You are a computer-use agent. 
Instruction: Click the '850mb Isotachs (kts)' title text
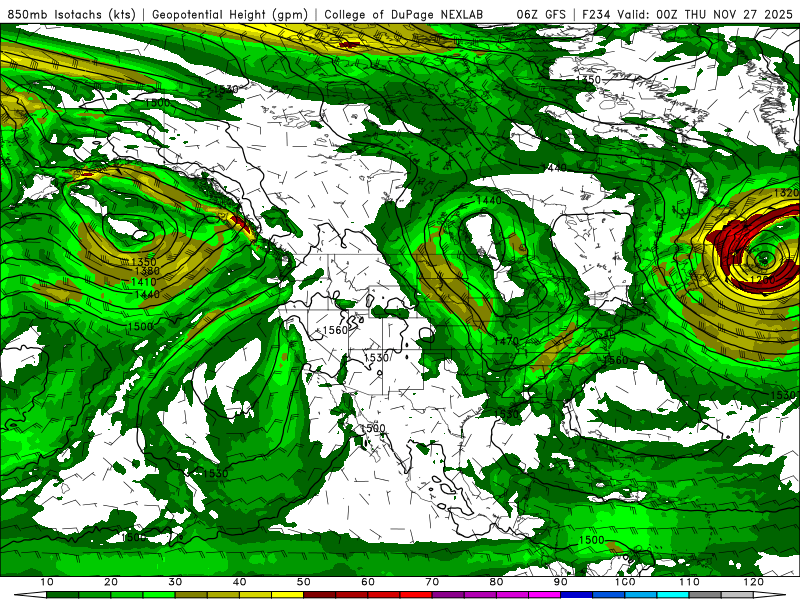point(72,14)
